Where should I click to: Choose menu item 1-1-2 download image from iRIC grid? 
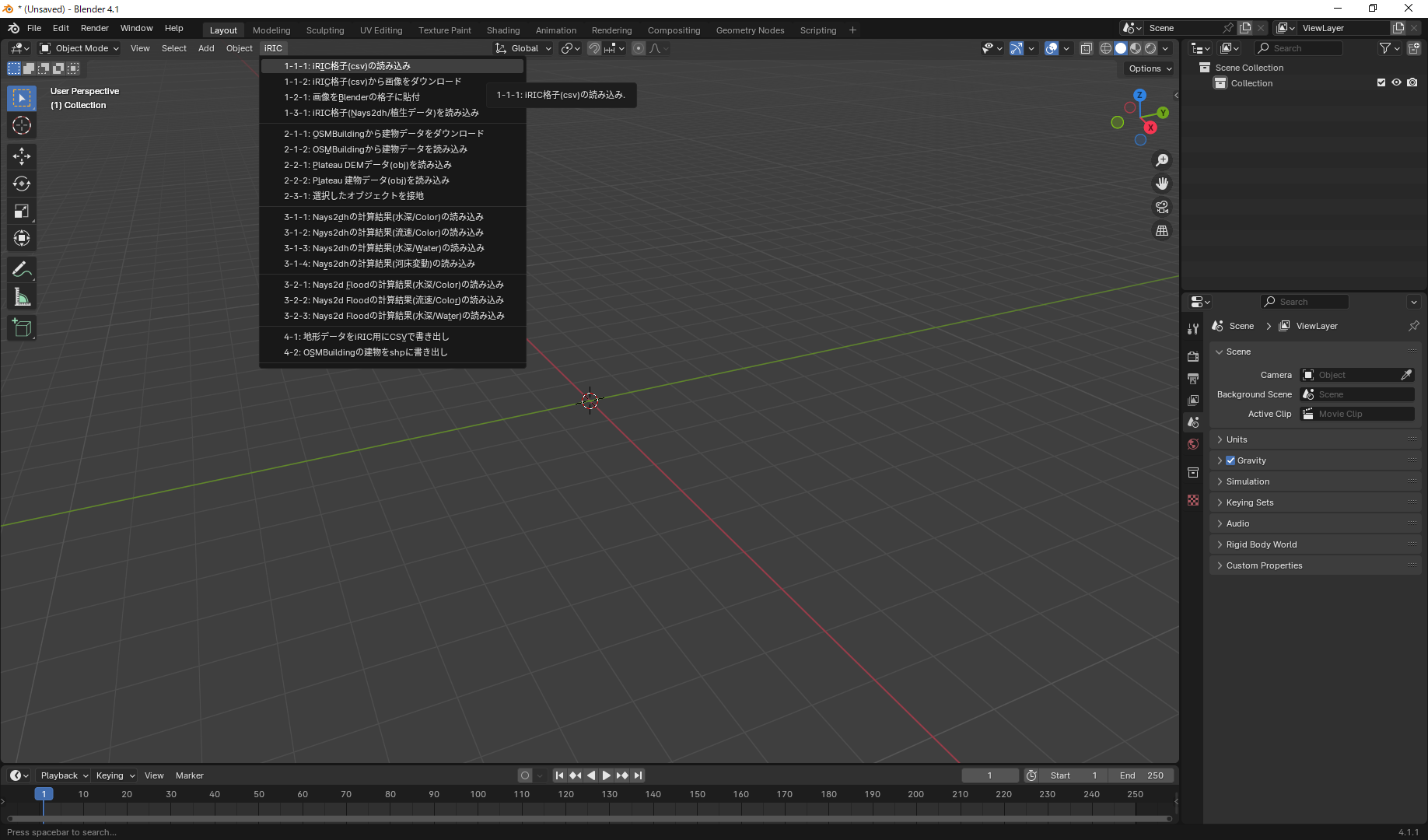point(393,82)
